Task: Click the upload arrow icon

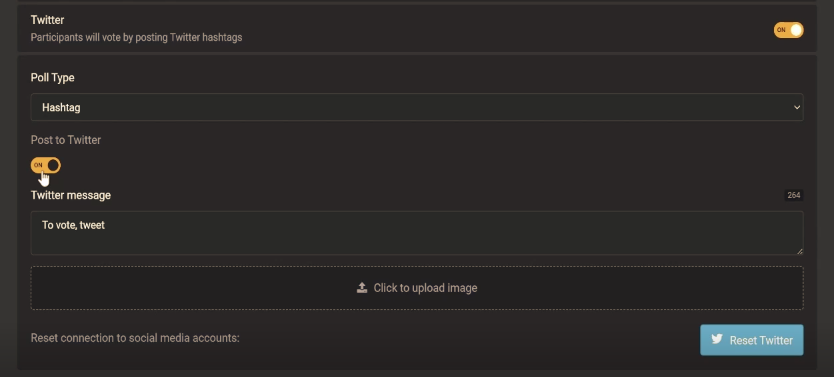Action: [x=362, y=288]
